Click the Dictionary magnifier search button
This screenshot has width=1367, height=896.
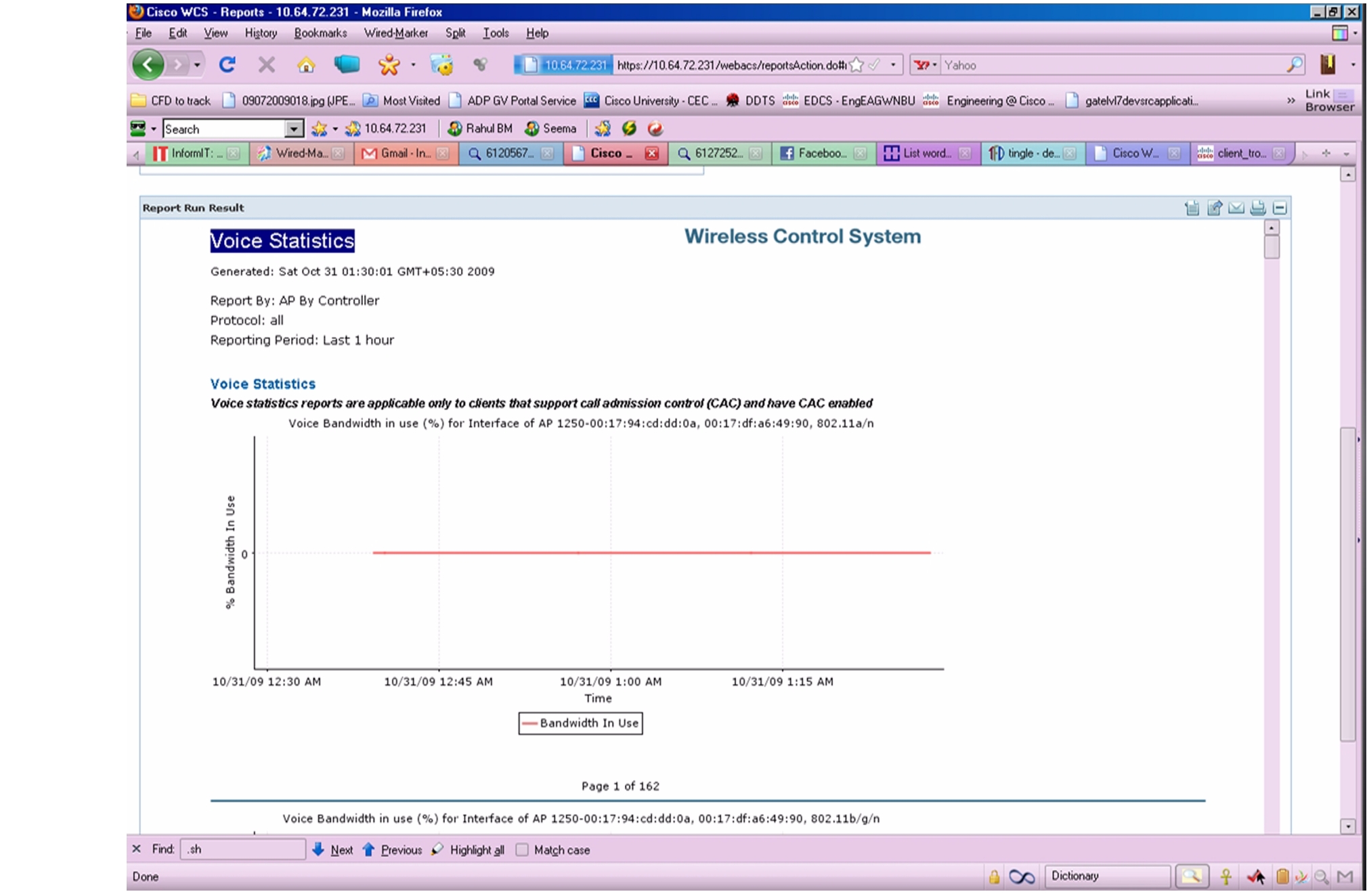pyautogui.click(x=1192, y=876)
